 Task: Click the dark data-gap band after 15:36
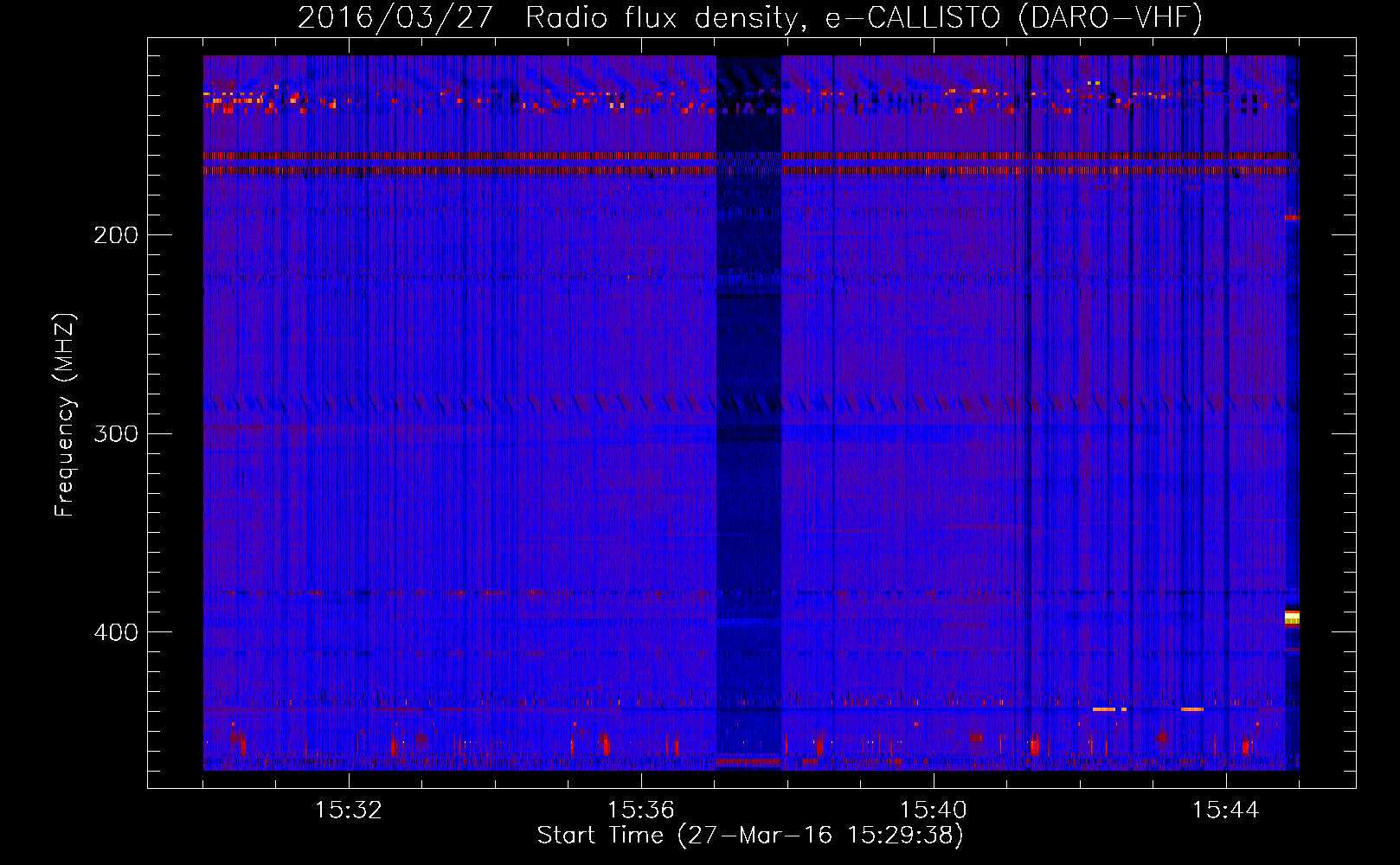click(x=748, y=413)
